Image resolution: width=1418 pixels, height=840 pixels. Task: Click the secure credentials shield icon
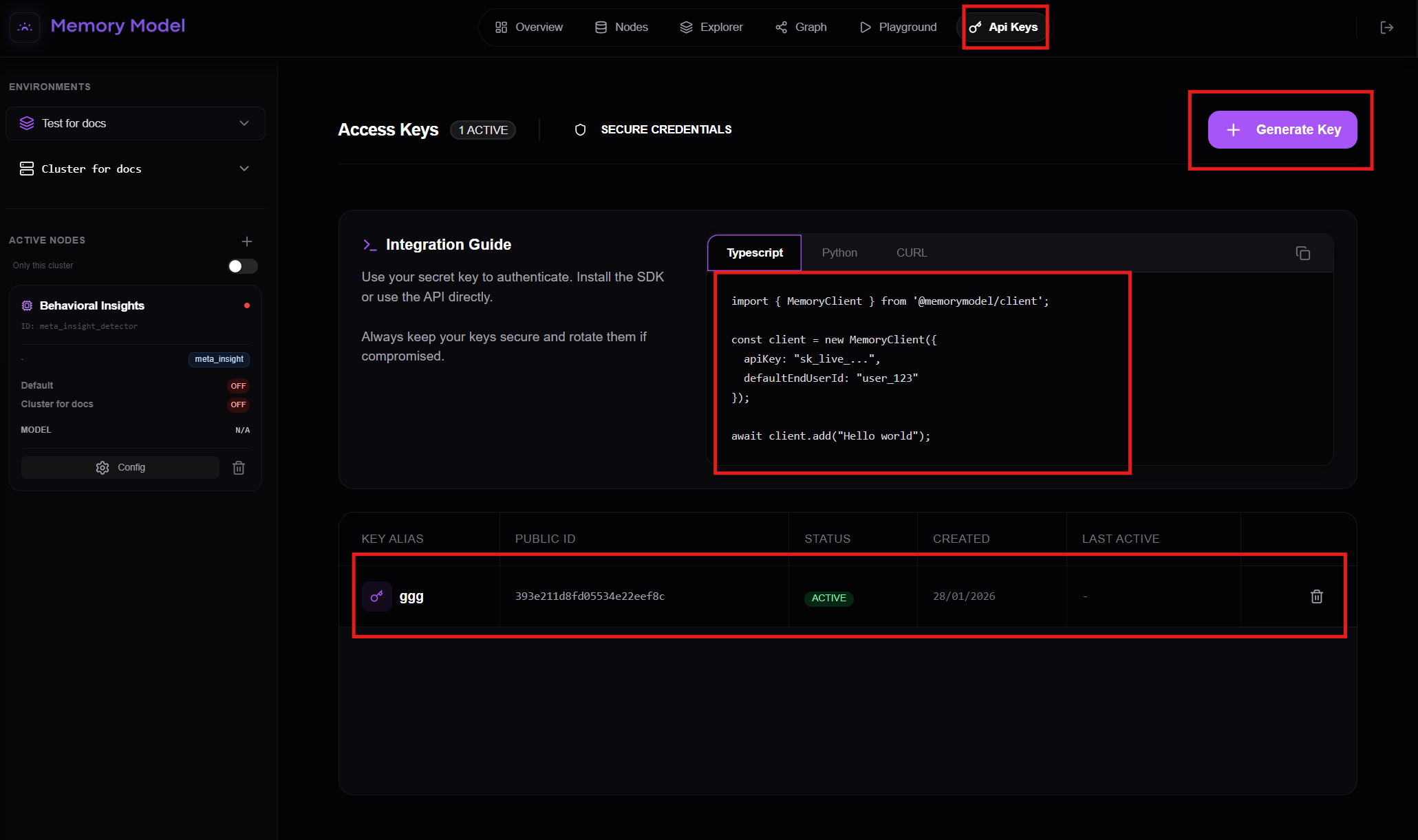[x=580, y=130]
